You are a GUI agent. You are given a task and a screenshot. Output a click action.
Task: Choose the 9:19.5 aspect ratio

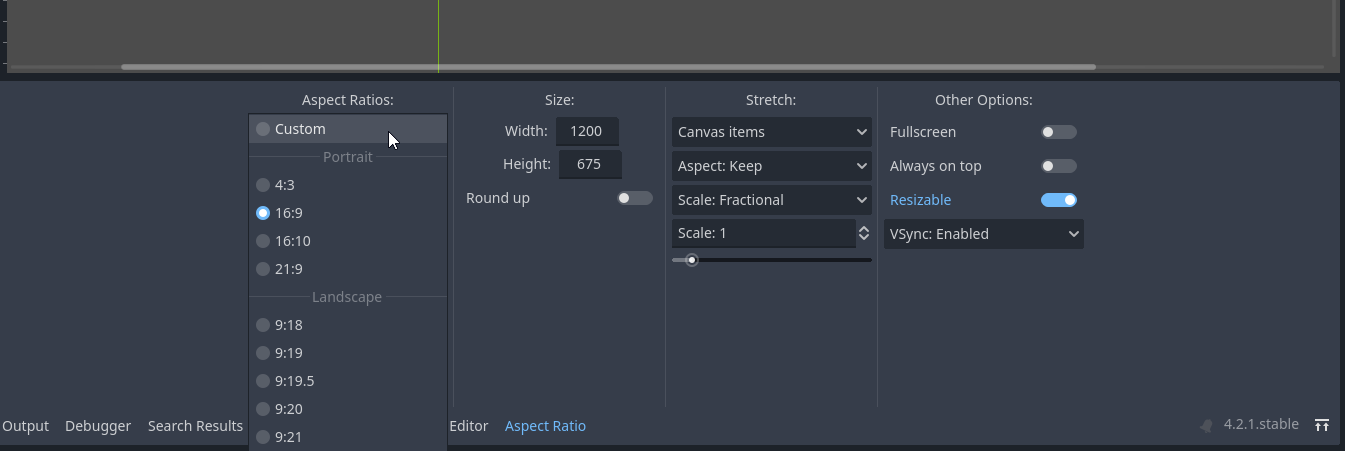click(348, 381)
